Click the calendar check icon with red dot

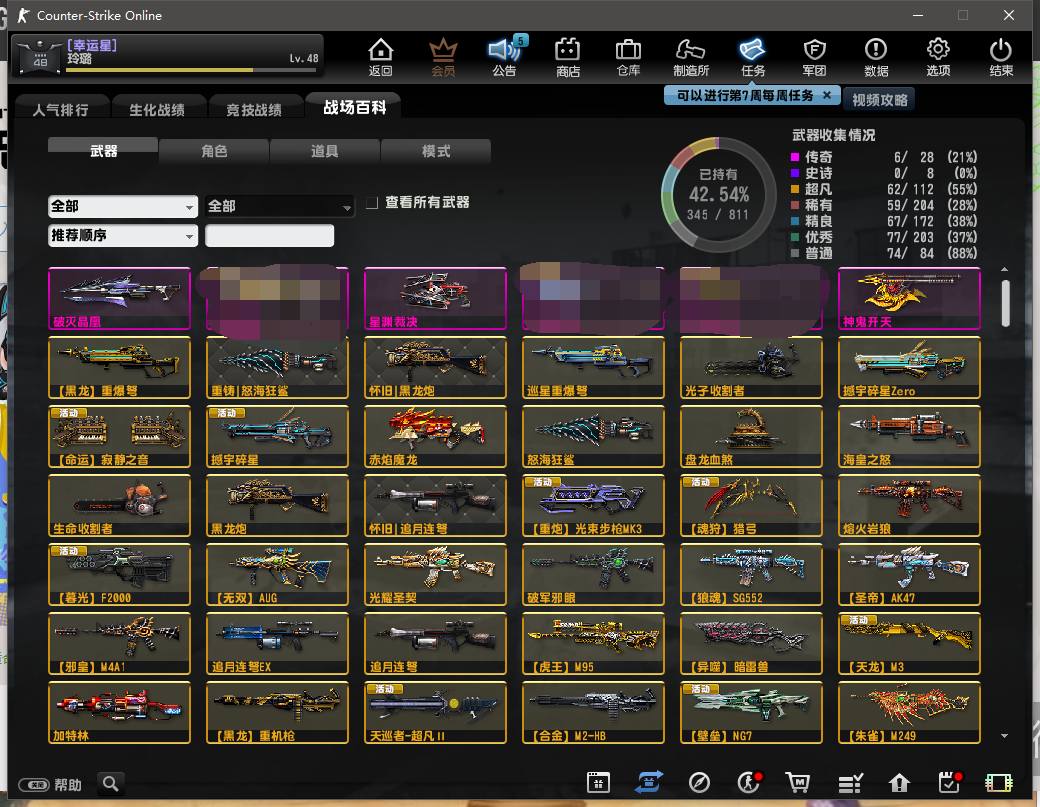click(x=950, y=782)
